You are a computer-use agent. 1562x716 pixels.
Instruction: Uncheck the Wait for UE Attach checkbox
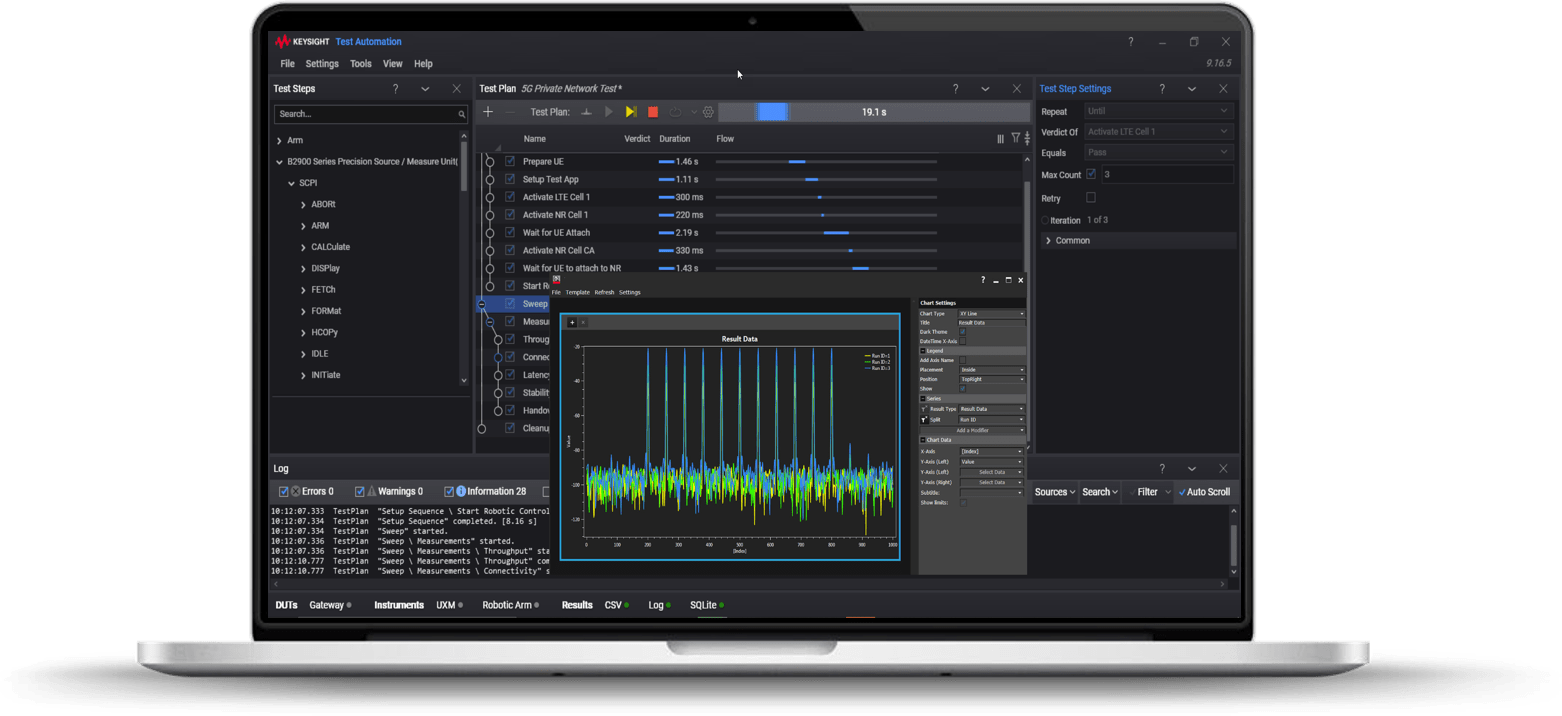click(x=510, y=232)
